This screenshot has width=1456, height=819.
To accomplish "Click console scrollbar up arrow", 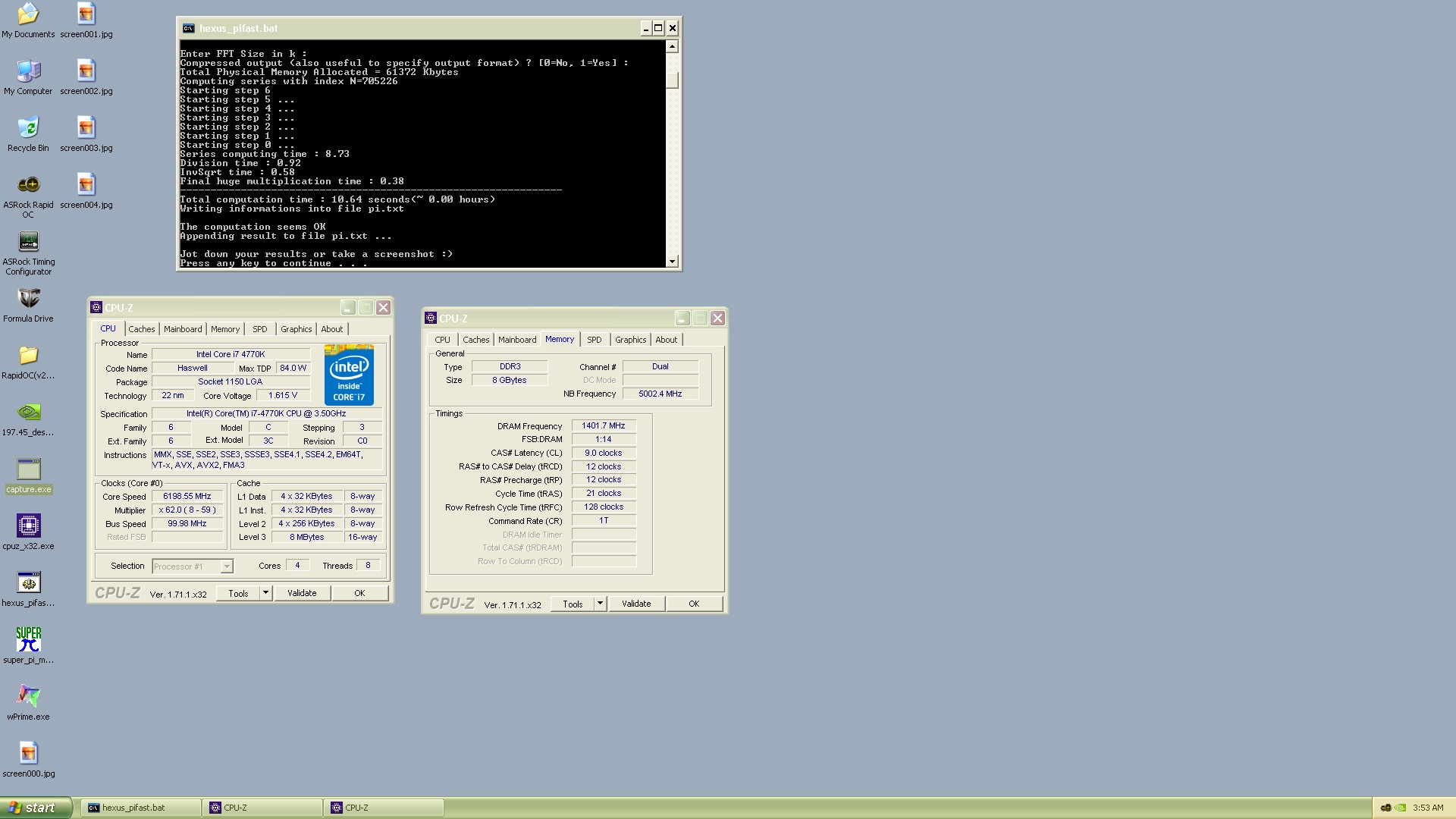I will 672,46.
